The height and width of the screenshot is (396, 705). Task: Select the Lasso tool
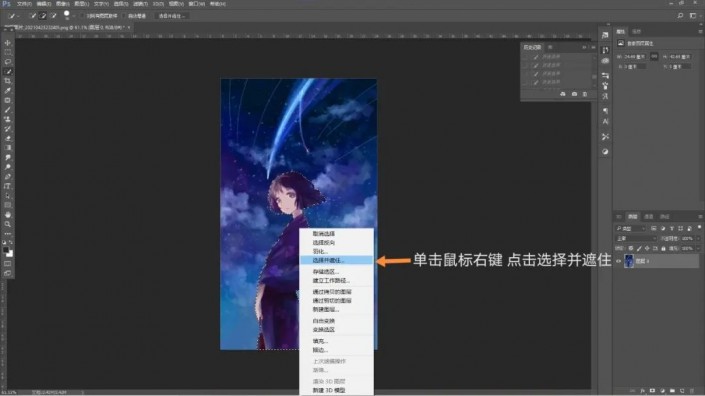coord(8,62)
